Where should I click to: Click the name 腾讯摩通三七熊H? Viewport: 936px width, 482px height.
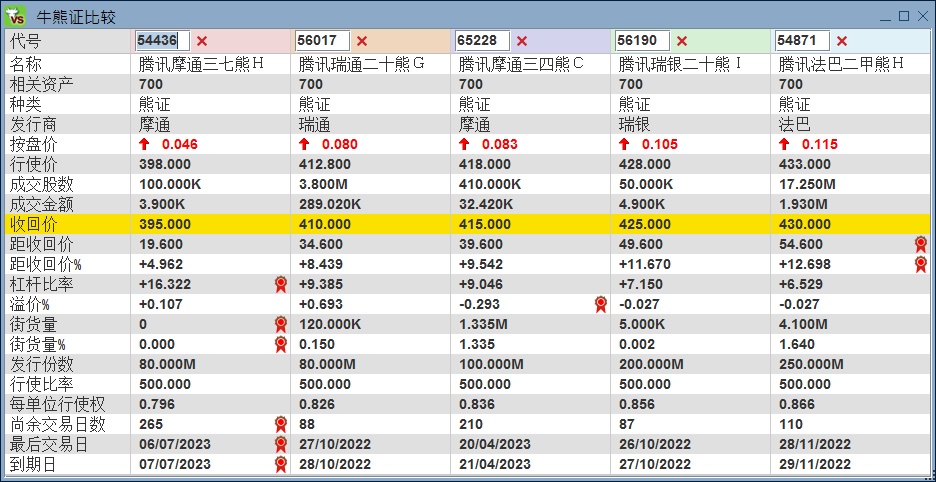(201, 64)
